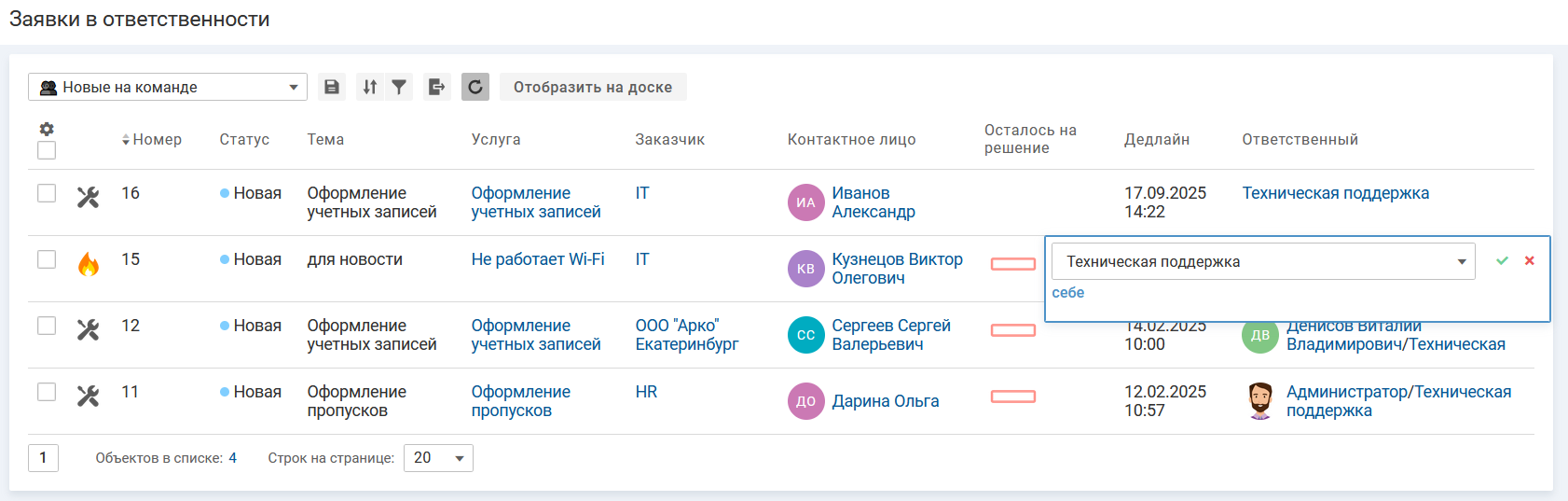This screenshot has height=501, width=1568.
Task: Open the rows-per-page dropdown showing 20
Action: pos(438,458)
